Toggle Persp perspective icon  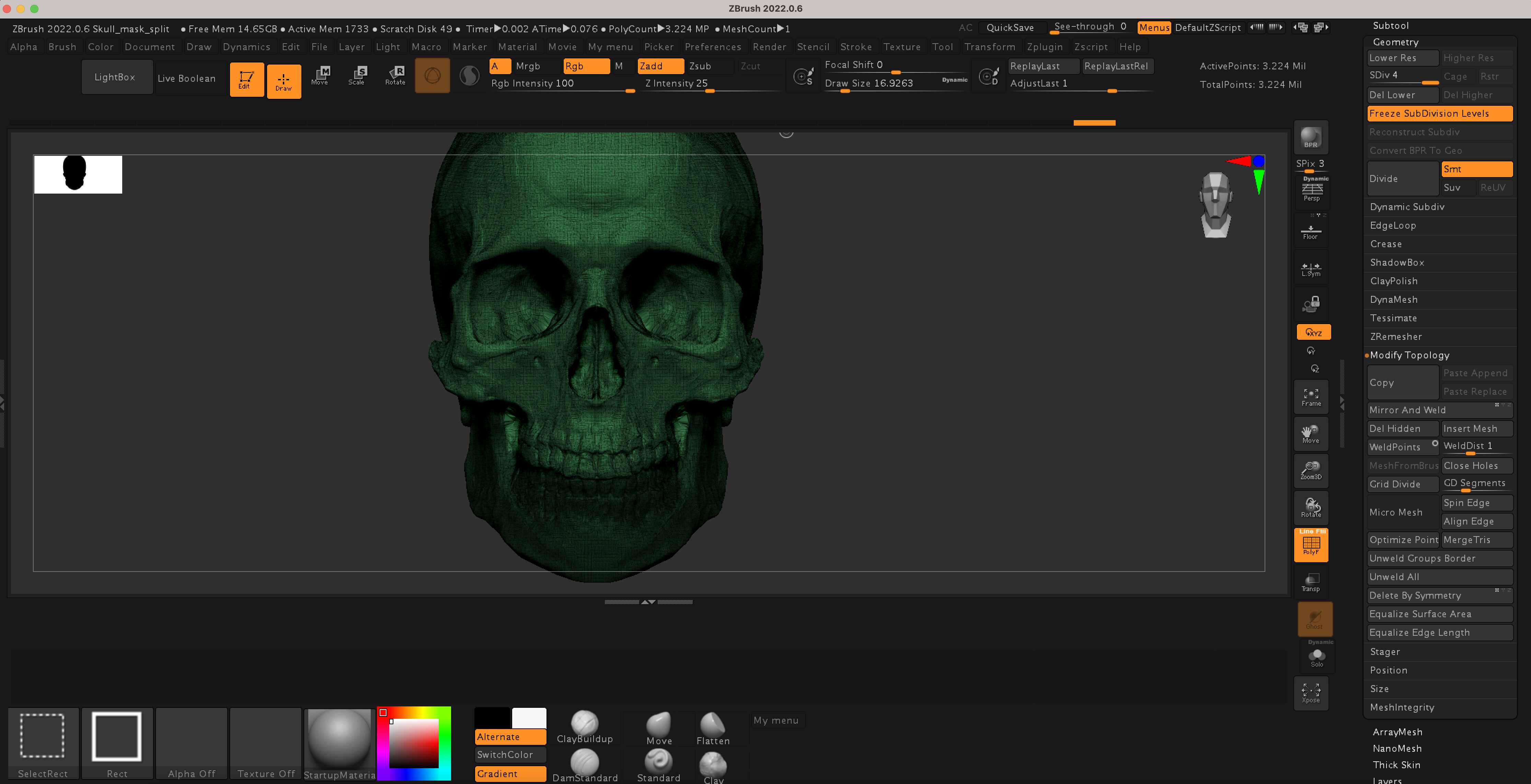[x=1312, y=192]
